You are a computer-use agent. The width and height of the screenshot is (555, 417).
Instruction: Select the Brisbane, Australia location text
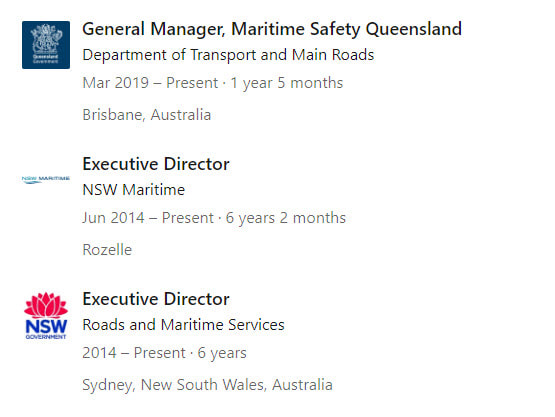click(x=147, y=115)
